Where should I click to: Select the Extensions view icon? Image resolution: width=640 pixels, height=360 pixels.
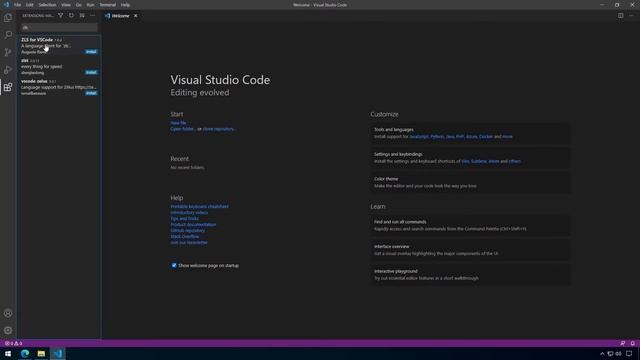point(8,87)
